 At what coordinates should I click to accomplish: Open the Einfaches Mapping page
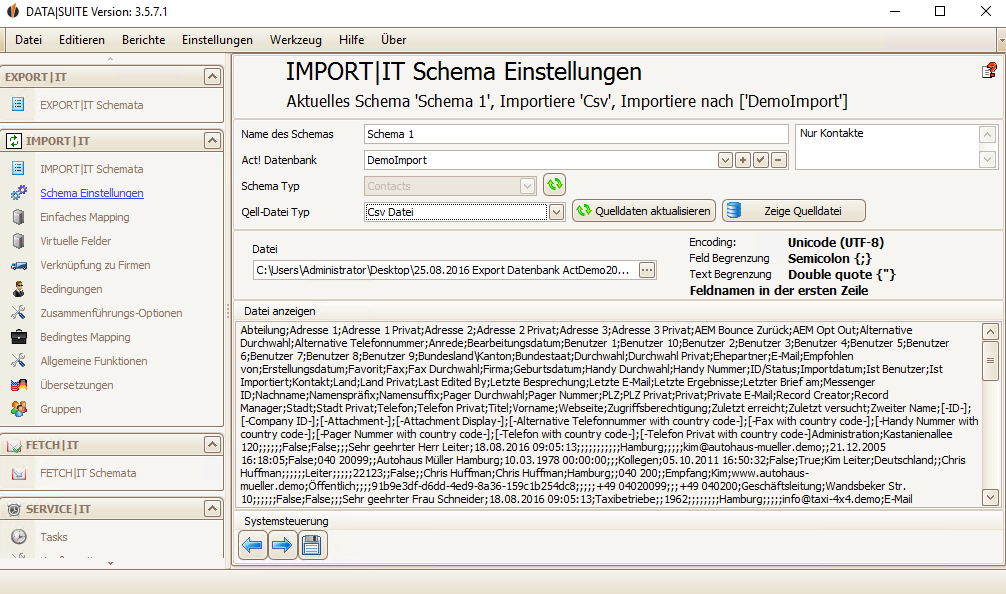click(x=85, y=217)
